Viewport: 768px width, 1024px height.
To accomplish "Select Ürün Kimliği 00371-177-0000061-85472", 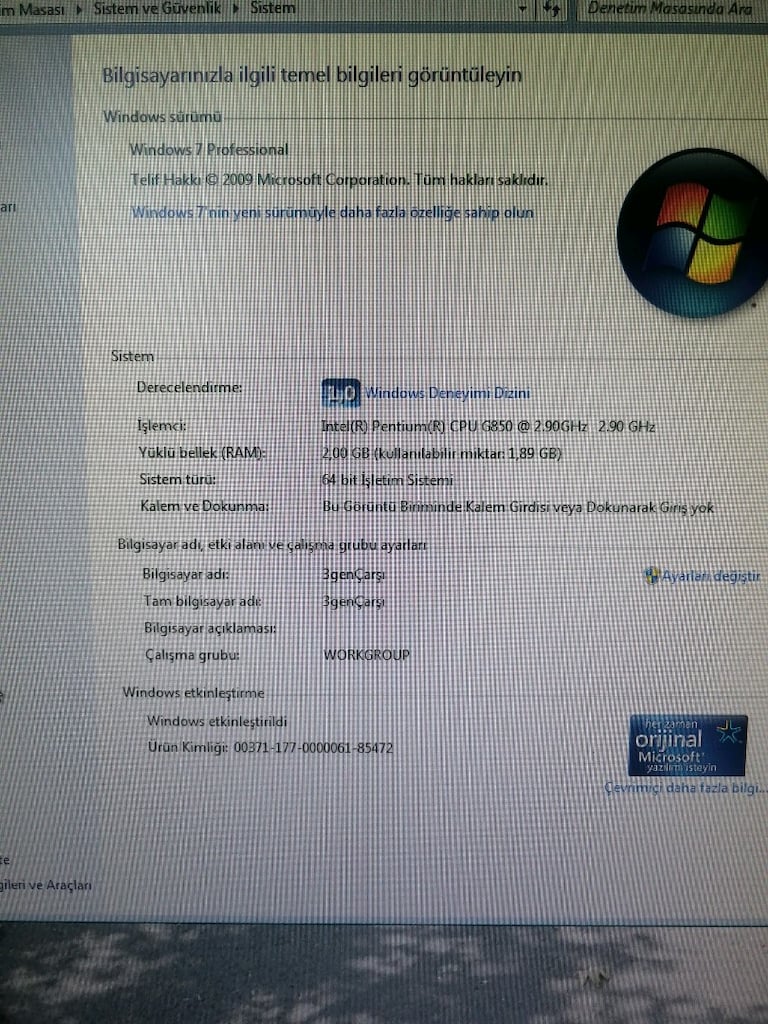I will [x=270, y=748].
